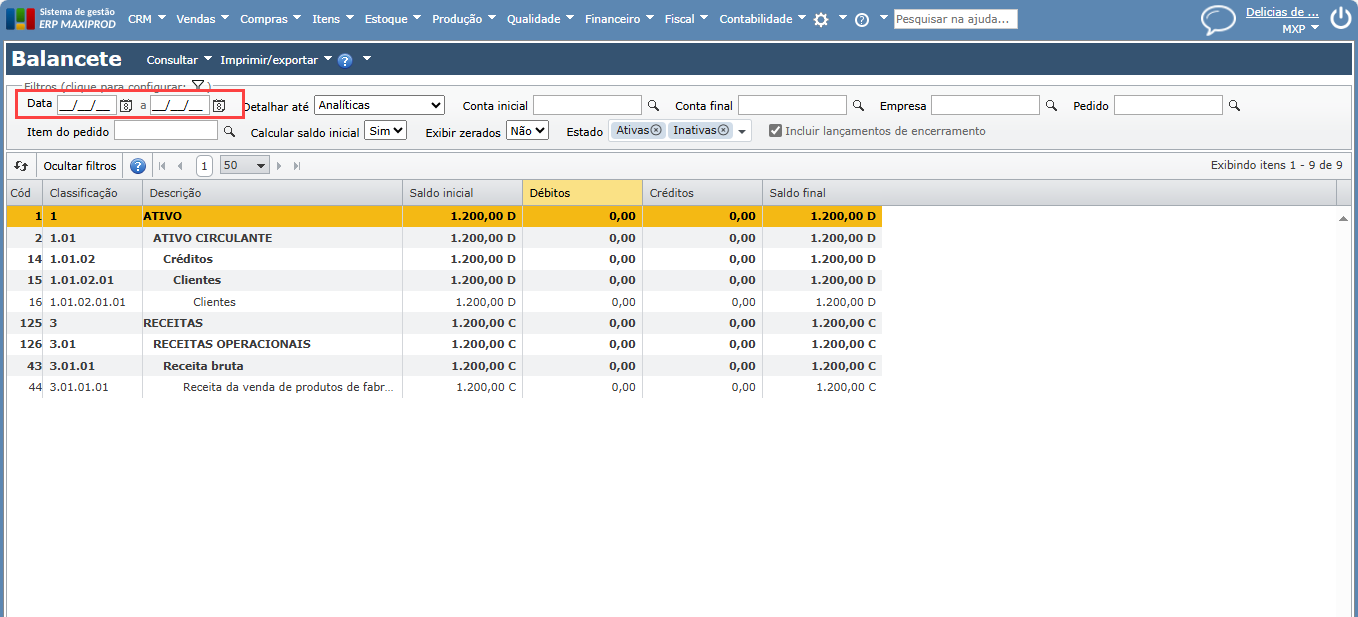Click the filter funnel configure icon
Screen dimensions: 1358x617
coord(198,86)
